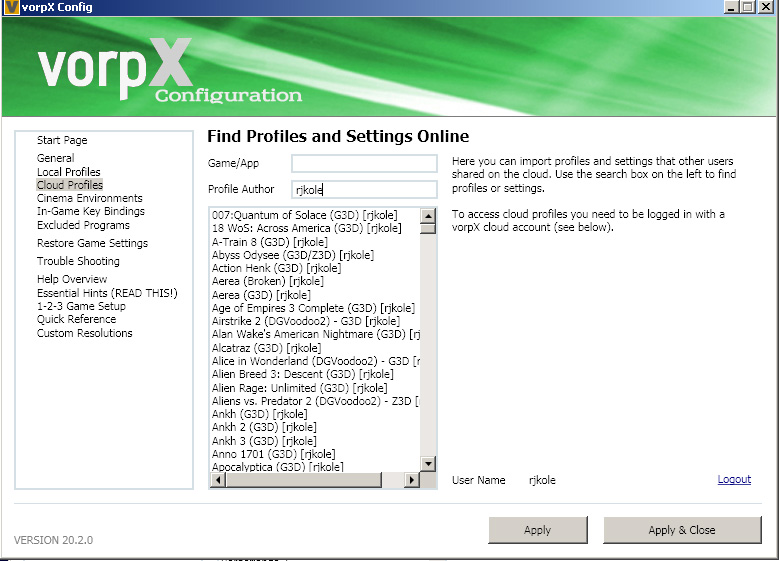Select Aerea (G3D) profile
The height and width of the screenshot is (561, 779).
(x=261, y=295)
